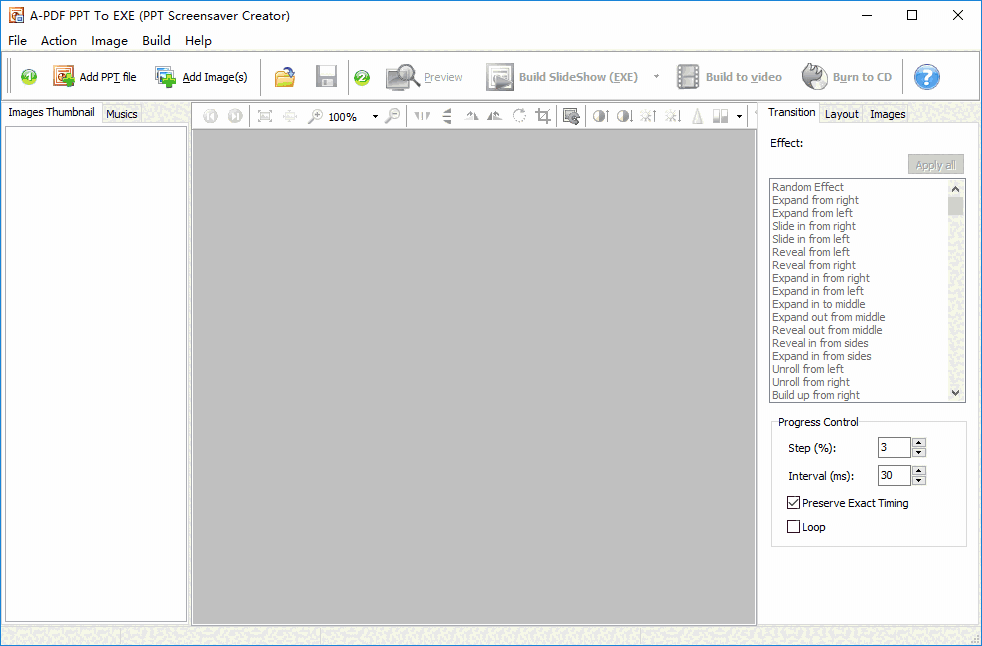Enable the Loop checkbox

(794, 527)
